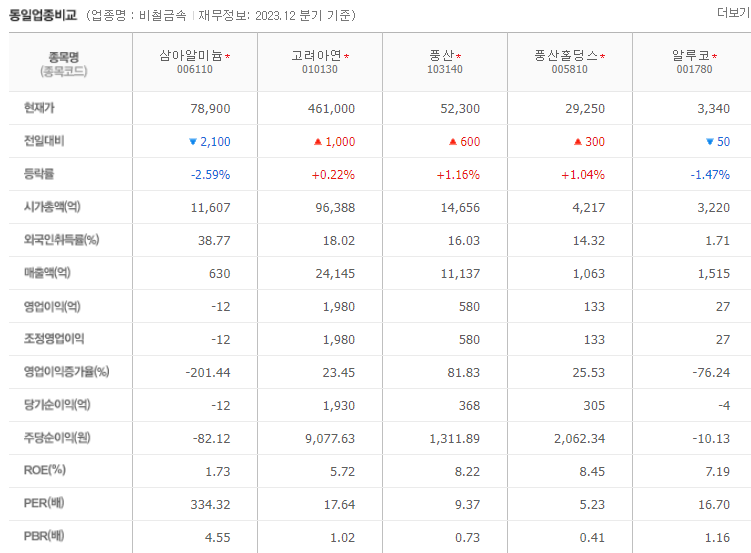The width and height of the screenshot is (751, 553).
Task: Click revenue value 11,137
Action: point(460,274)
